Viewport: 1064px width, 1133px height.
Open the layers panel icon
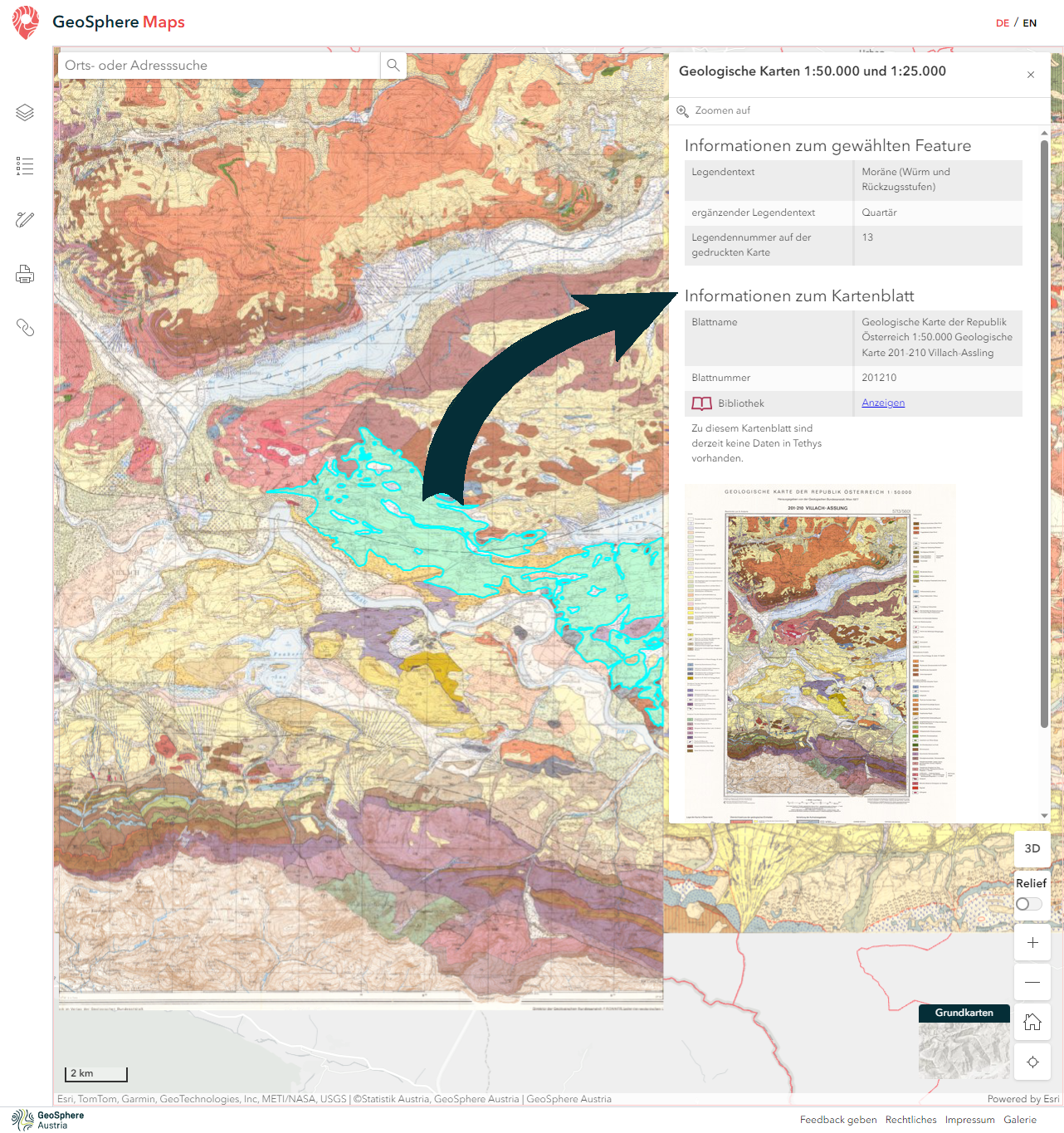tap(25, 112)
